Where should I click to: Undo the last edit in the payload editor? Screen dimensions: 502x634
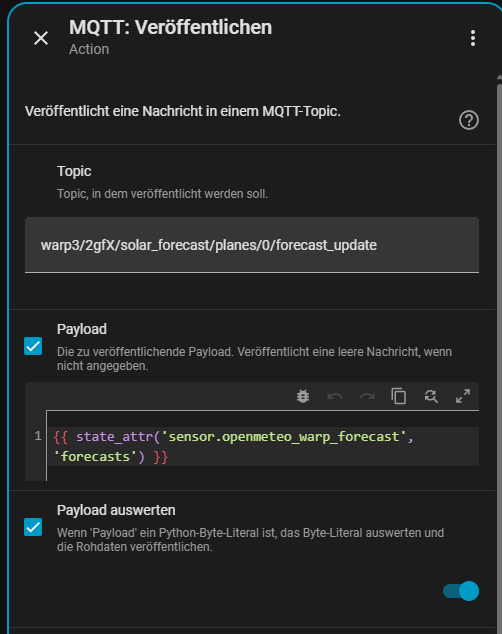tap(335, 396)
